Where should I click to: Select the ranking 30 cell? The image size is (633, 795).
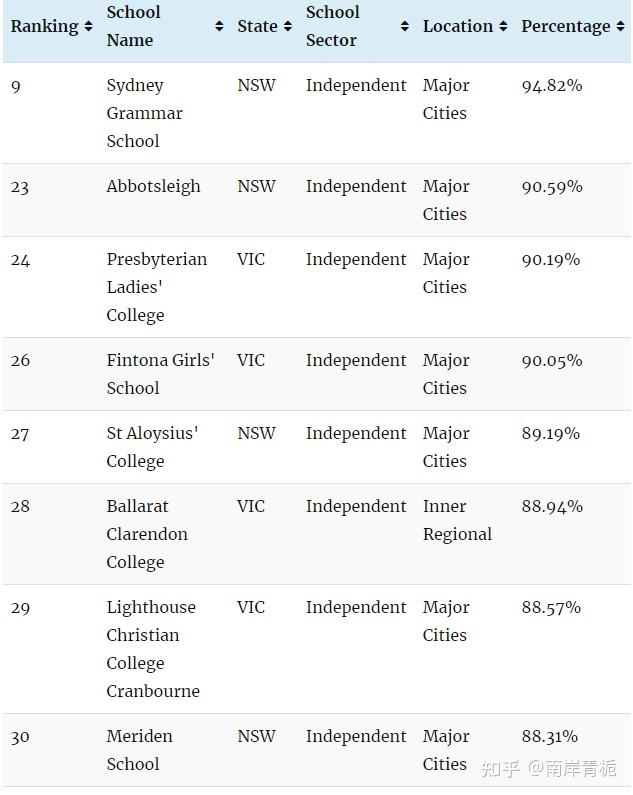(20, 737)
